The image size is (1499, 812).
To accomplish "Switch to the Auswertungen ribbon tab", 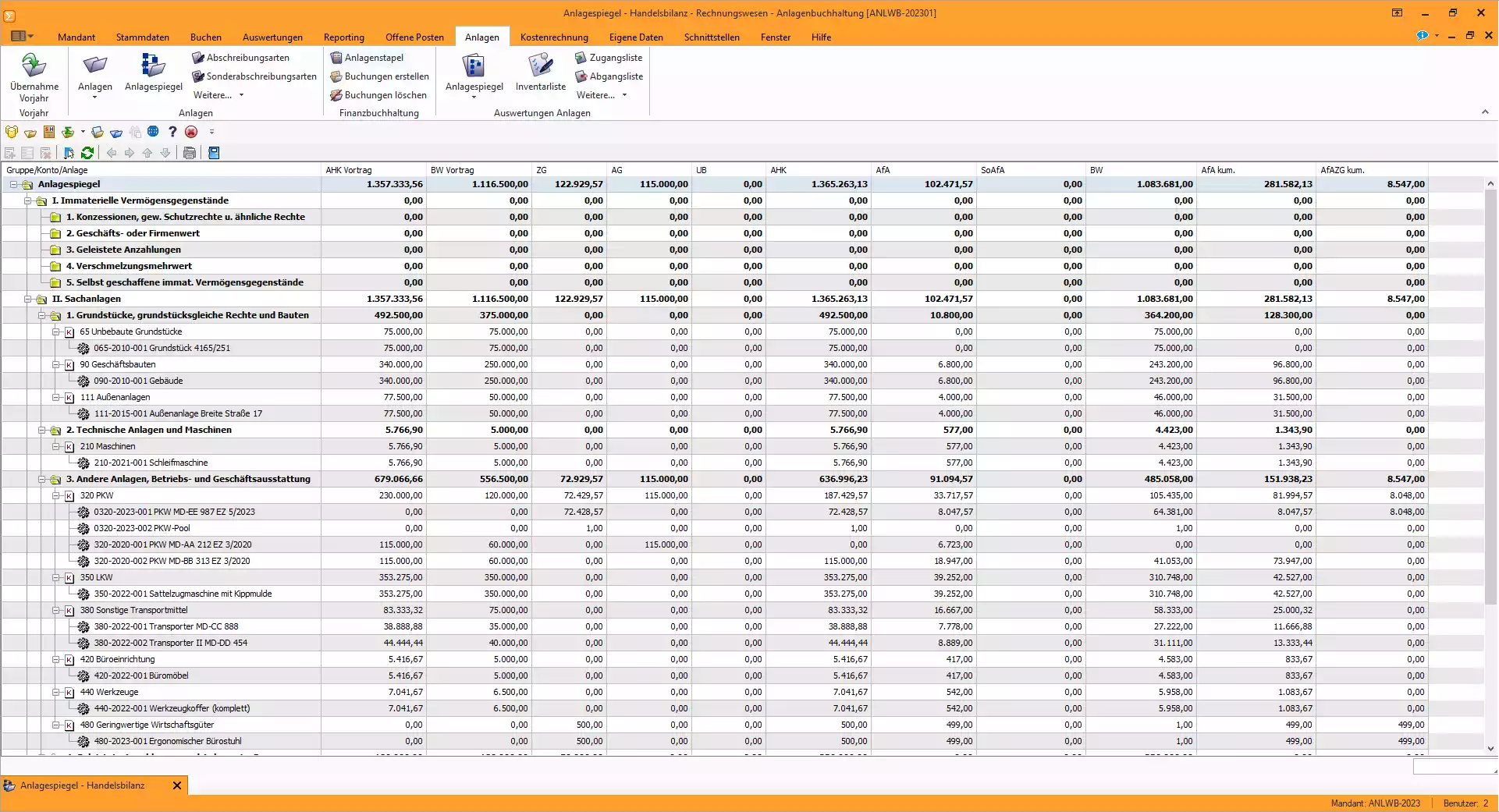I will pyautogui.click(x=272, y=37).
